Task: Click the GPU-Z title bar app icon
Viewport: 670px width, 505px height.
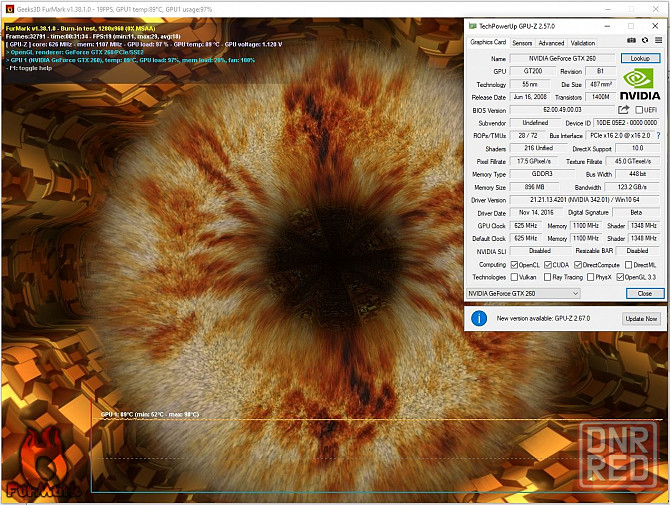Action: pos(472,26)
